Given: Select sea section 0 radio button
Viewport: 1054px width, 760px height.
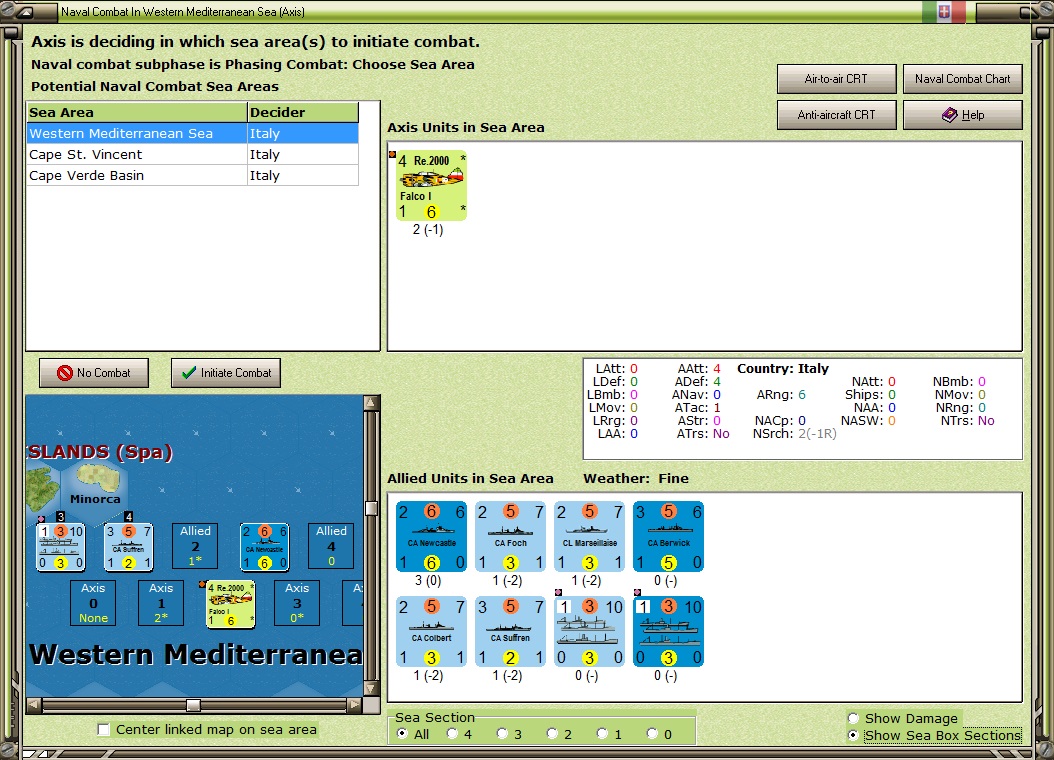Looking at the screenshot, I should click(x=652, y=734).
